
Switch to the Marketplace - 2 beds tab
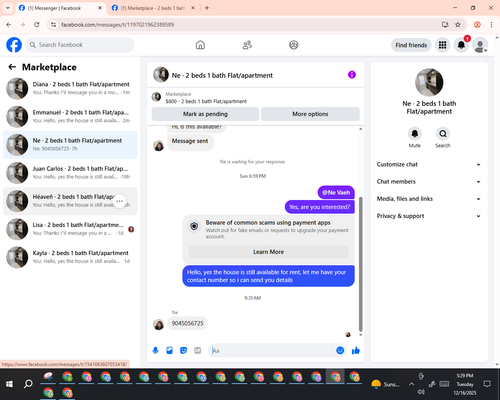(x=153, y=8)
